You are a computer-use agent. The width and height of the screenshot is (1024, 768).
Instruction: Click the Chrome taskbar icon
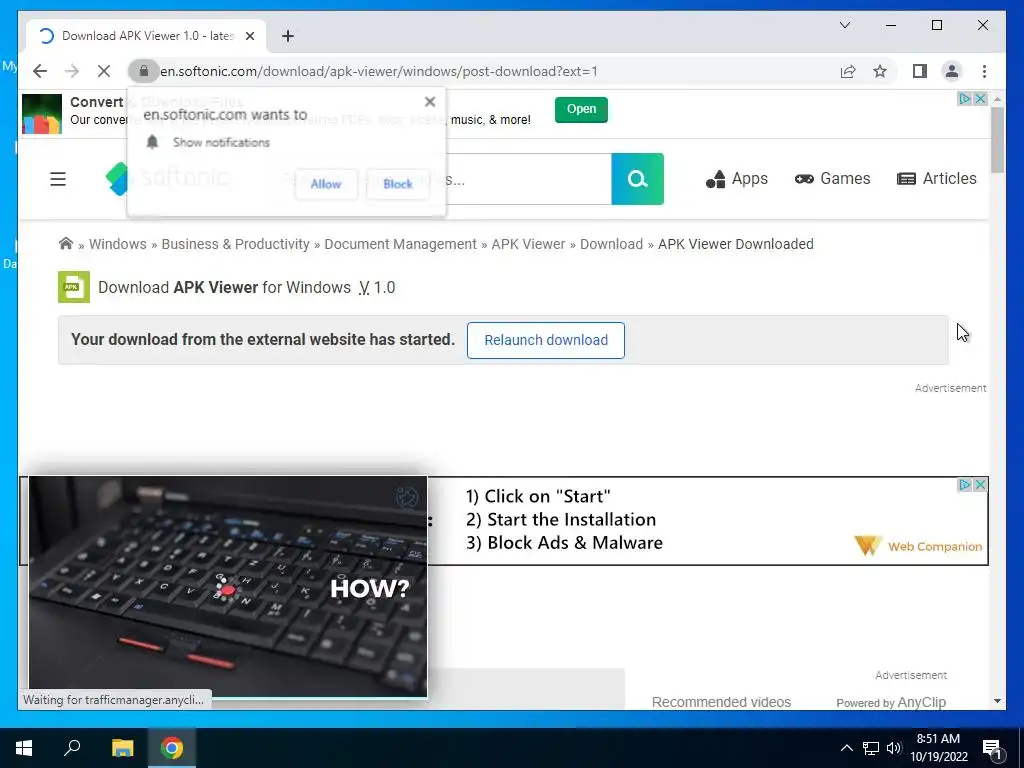(x=172, y=748)
